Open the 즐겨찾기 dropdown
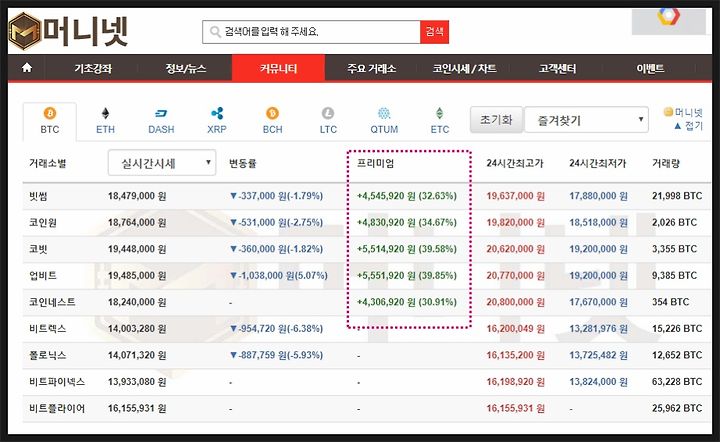Image resolution: width=720 pixels, height=442 pixels. click(586, 120)
